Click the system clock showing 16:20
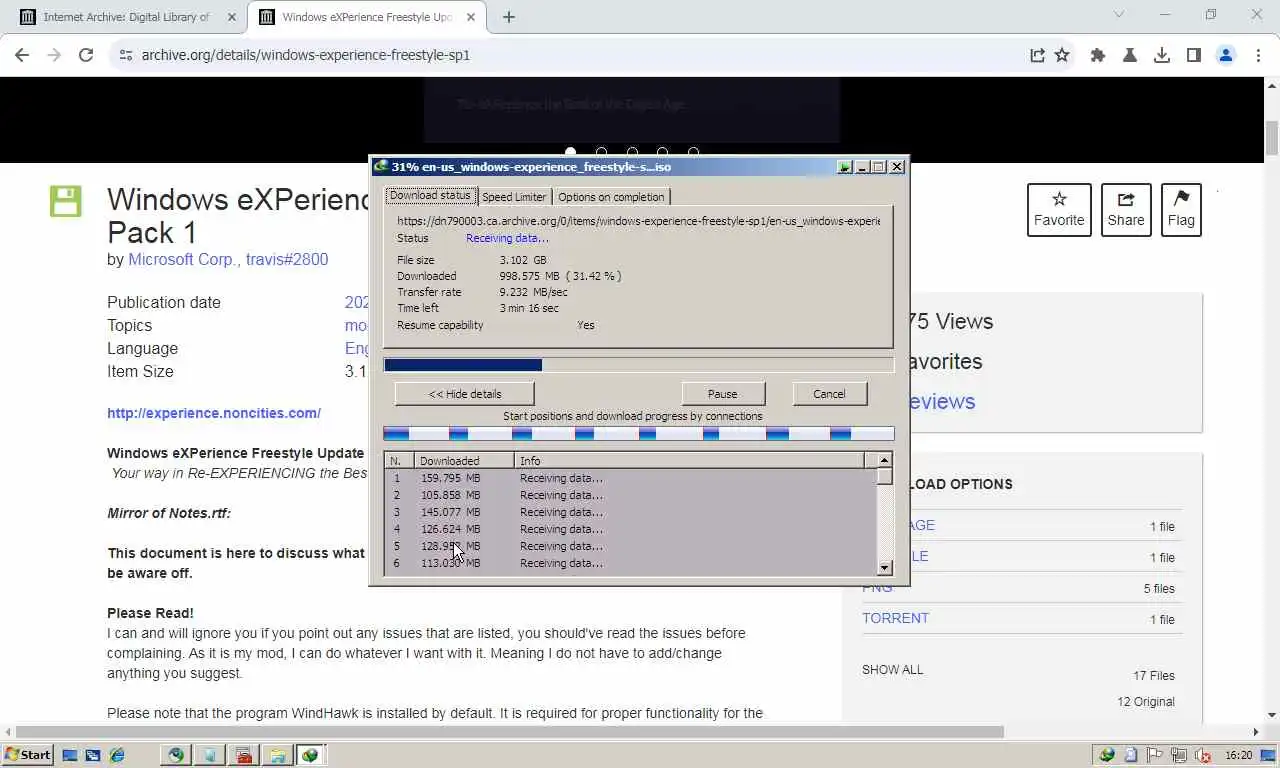This screenshot has height=768, width=1280. (x=1238, y=755)
